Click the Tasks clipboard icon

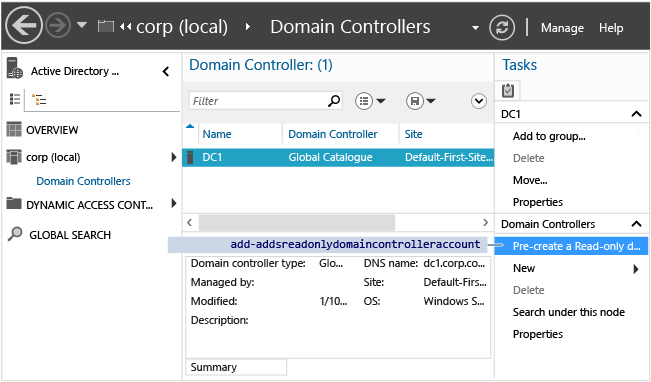(x=508, y=90)
